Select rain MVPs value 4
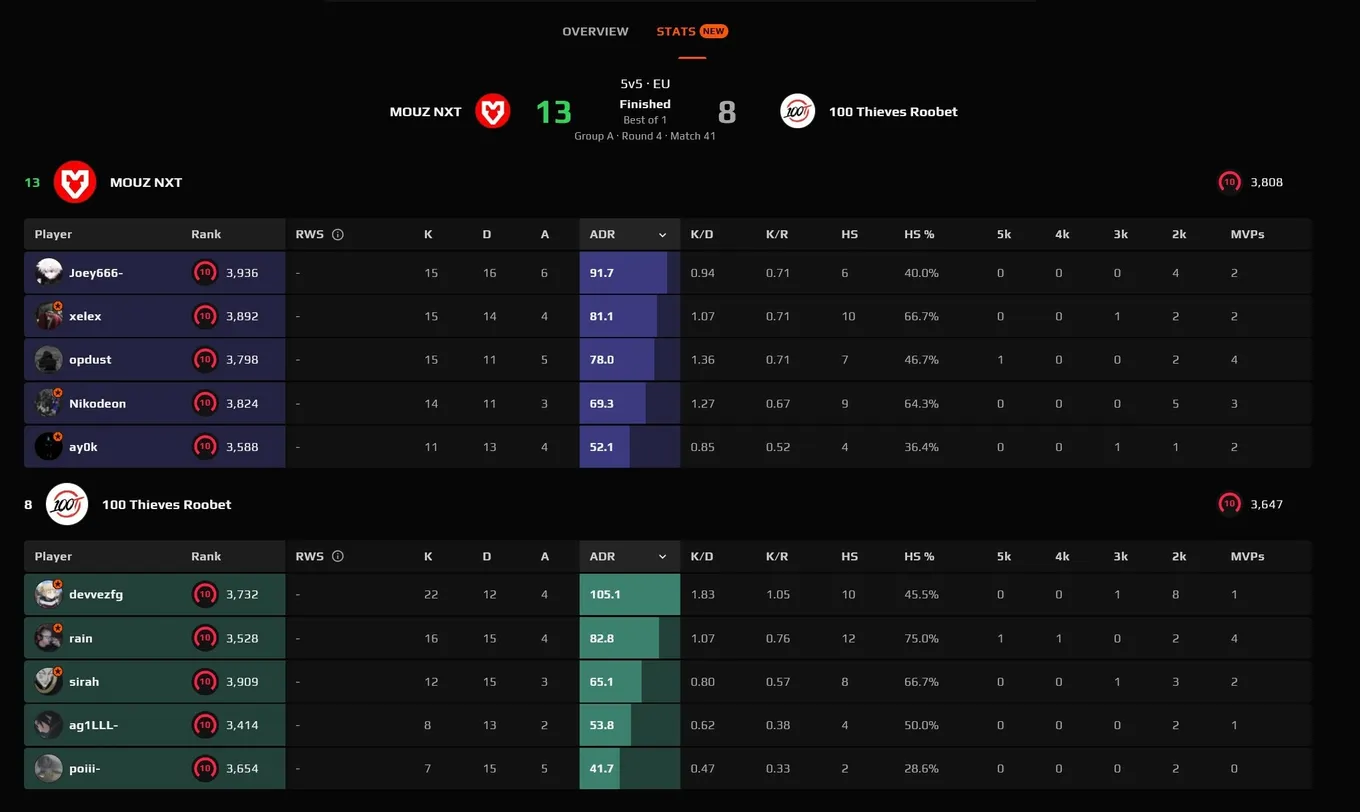Image resolution: width=1360 pixels, height=812 pixels. (1235, 638)
